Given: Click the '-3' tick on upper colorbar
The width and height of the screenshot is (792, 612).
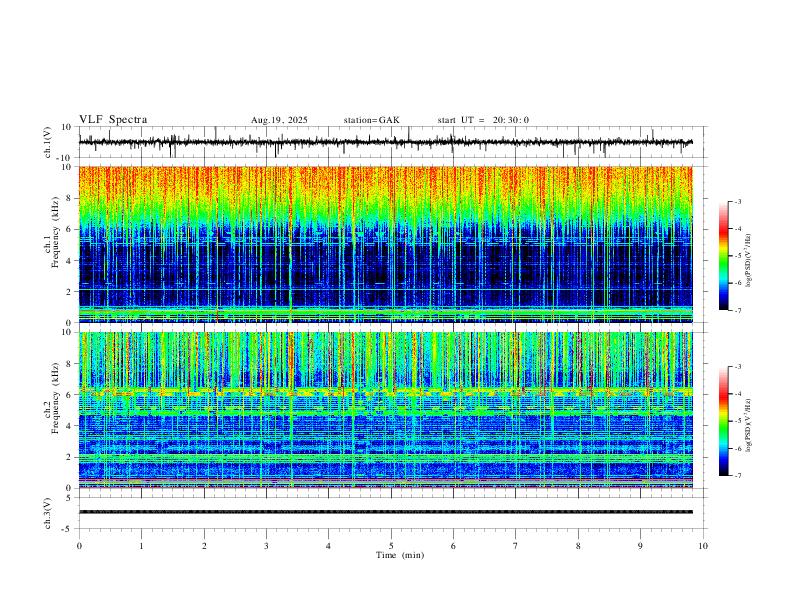Looking at the screenshot, I should 737,201.
